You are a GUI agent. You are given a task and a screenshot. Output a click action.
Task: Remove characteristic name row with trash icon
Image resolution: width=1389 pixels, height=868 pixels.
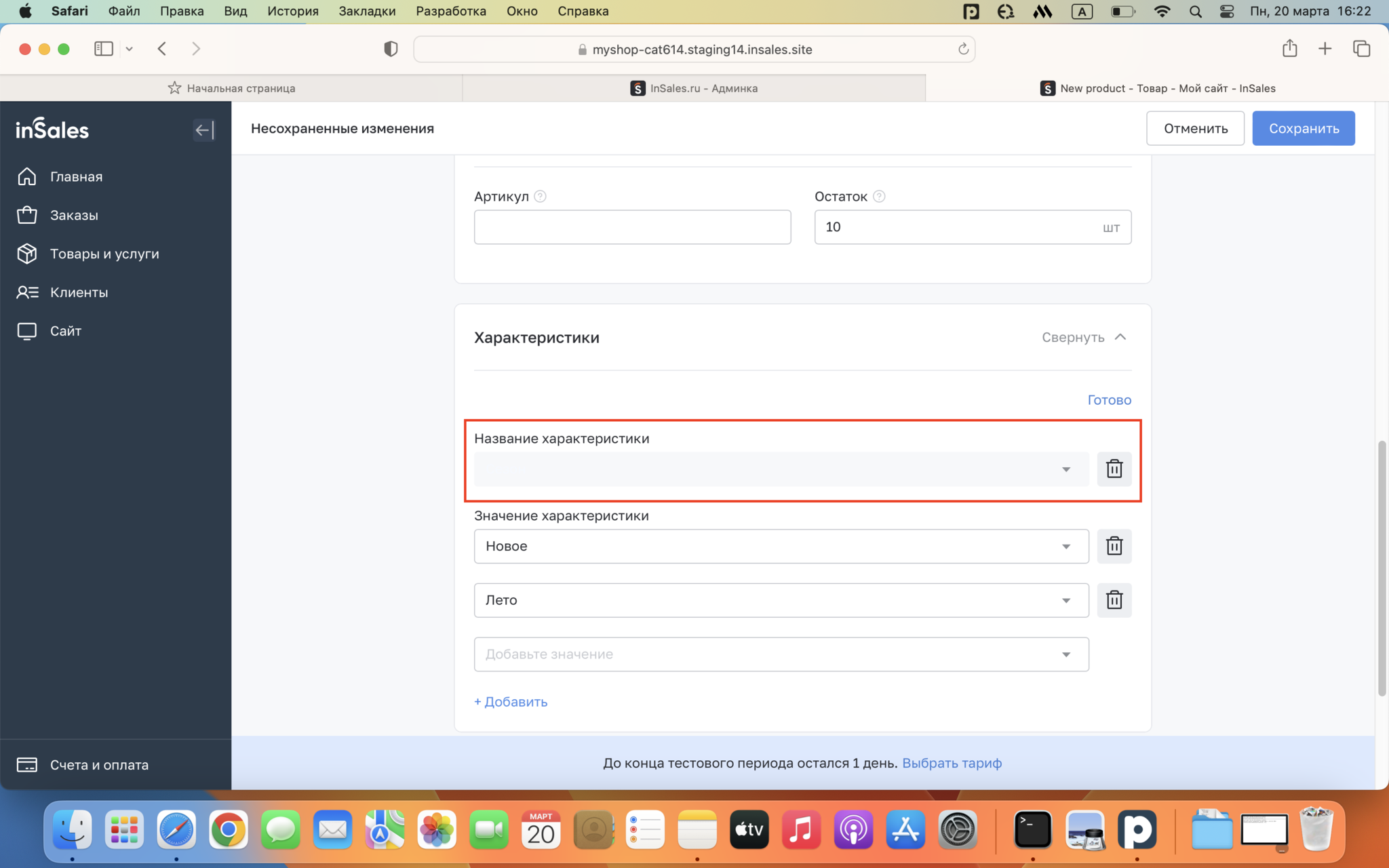pos(1114,469)
